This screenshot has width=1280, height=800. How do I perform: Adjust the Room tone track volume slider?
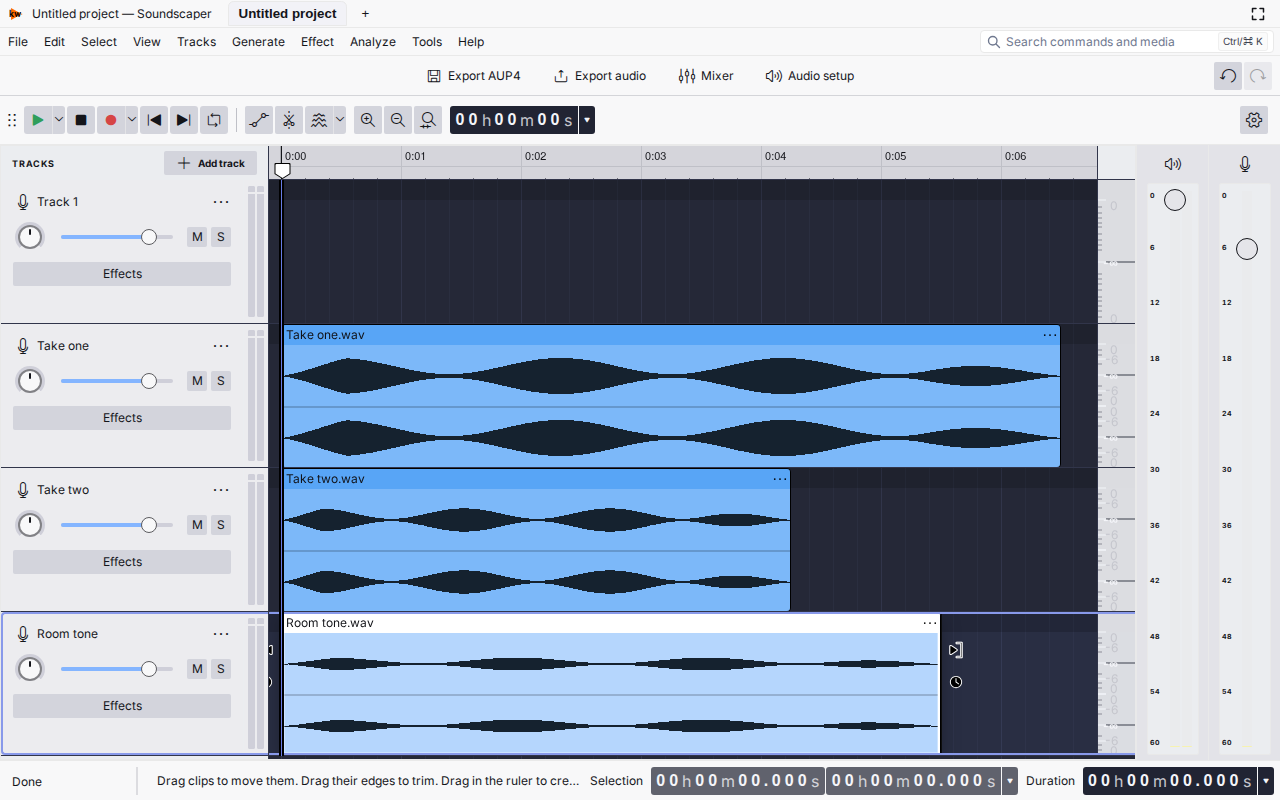point(116,669)
